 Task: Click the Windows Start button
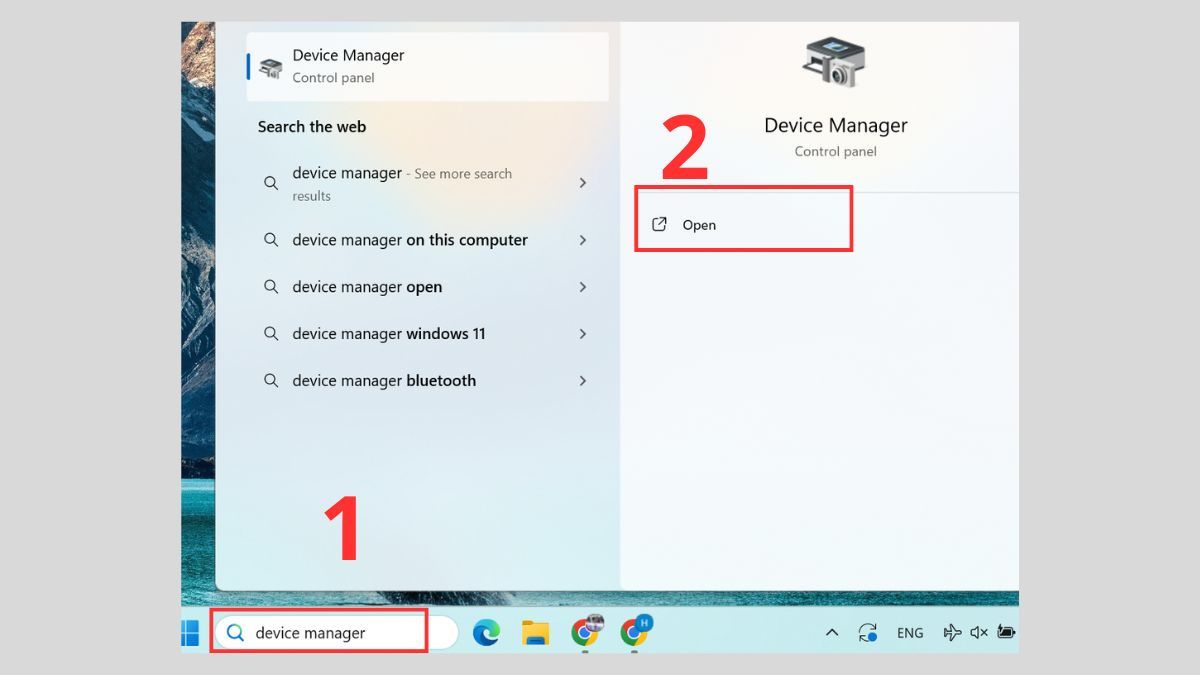click(190, 632)
